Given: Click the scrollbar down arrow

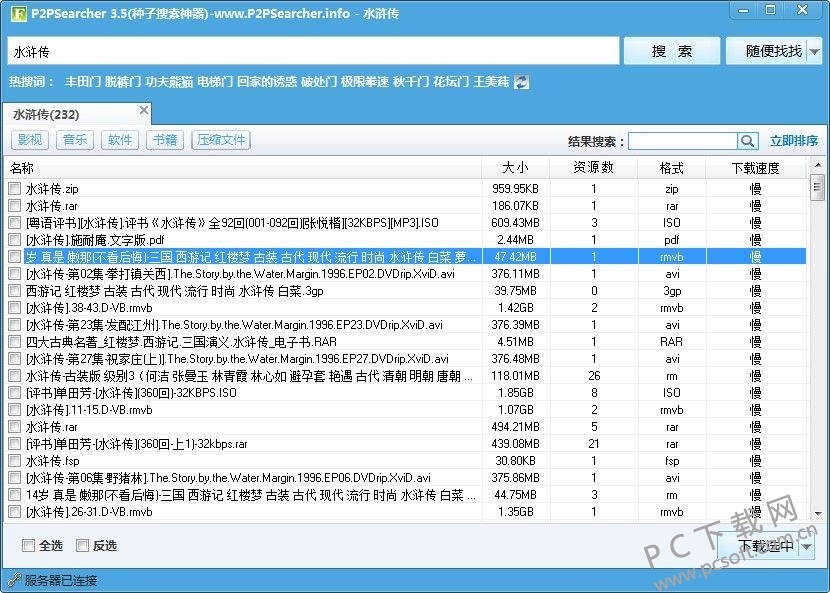Looking at the screenshot, I should [818, 513].
